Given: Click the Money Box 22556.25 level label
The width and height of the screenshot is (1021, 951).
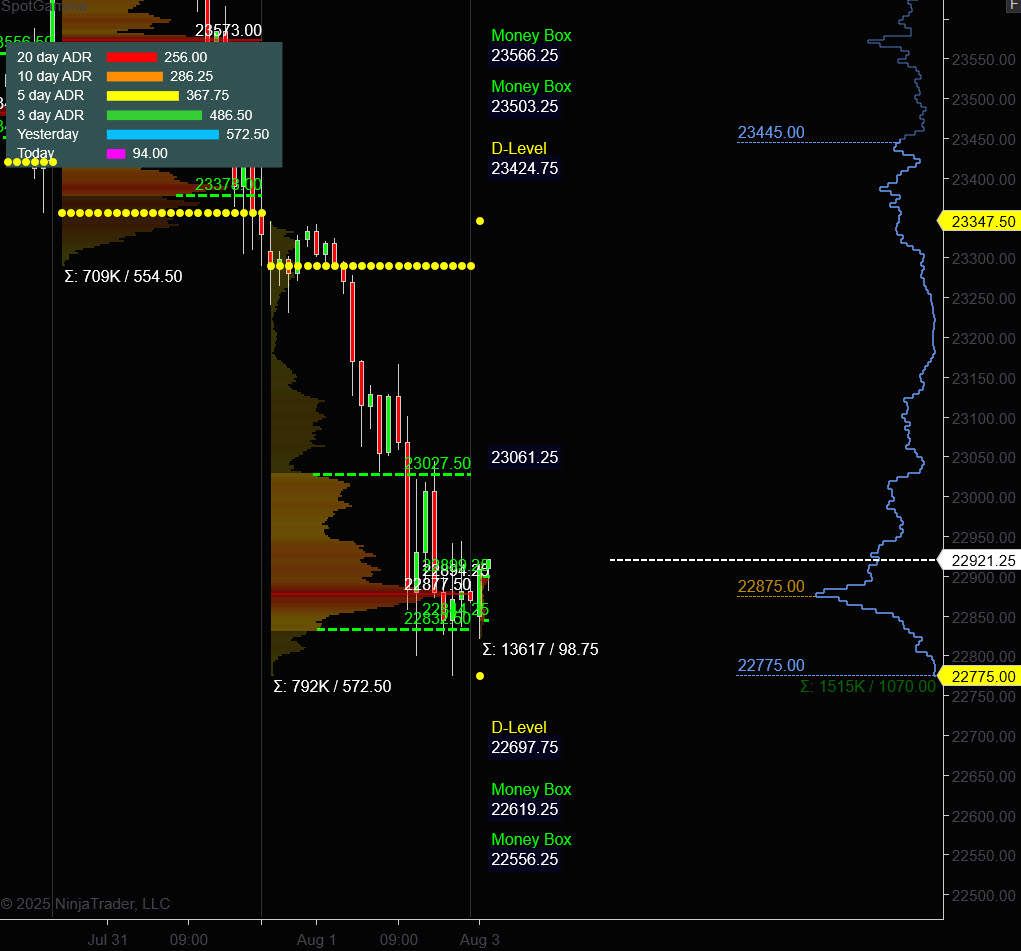Looking at the screenshot, I should [531, 850].
